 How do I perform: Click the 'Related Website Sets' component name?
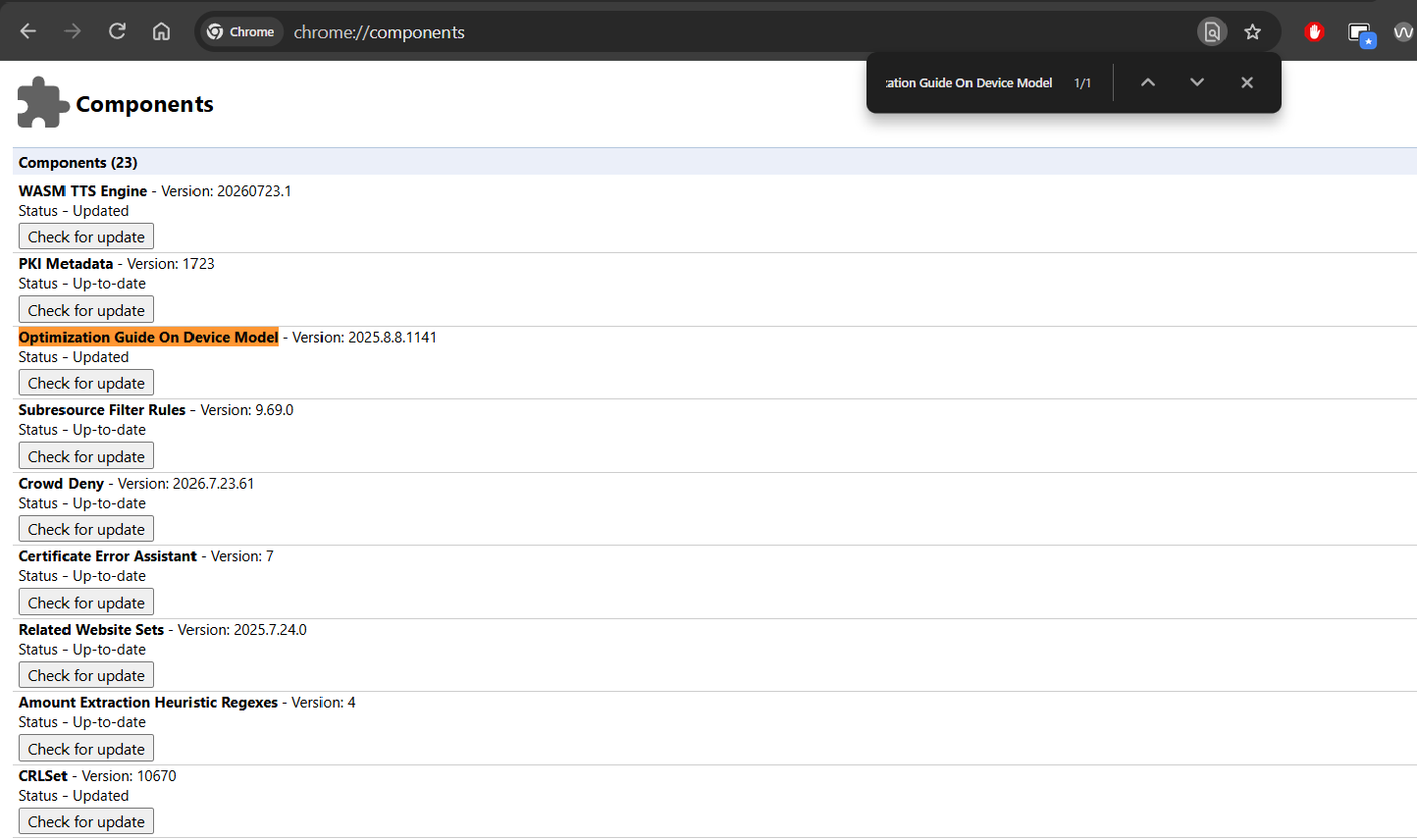91,629
